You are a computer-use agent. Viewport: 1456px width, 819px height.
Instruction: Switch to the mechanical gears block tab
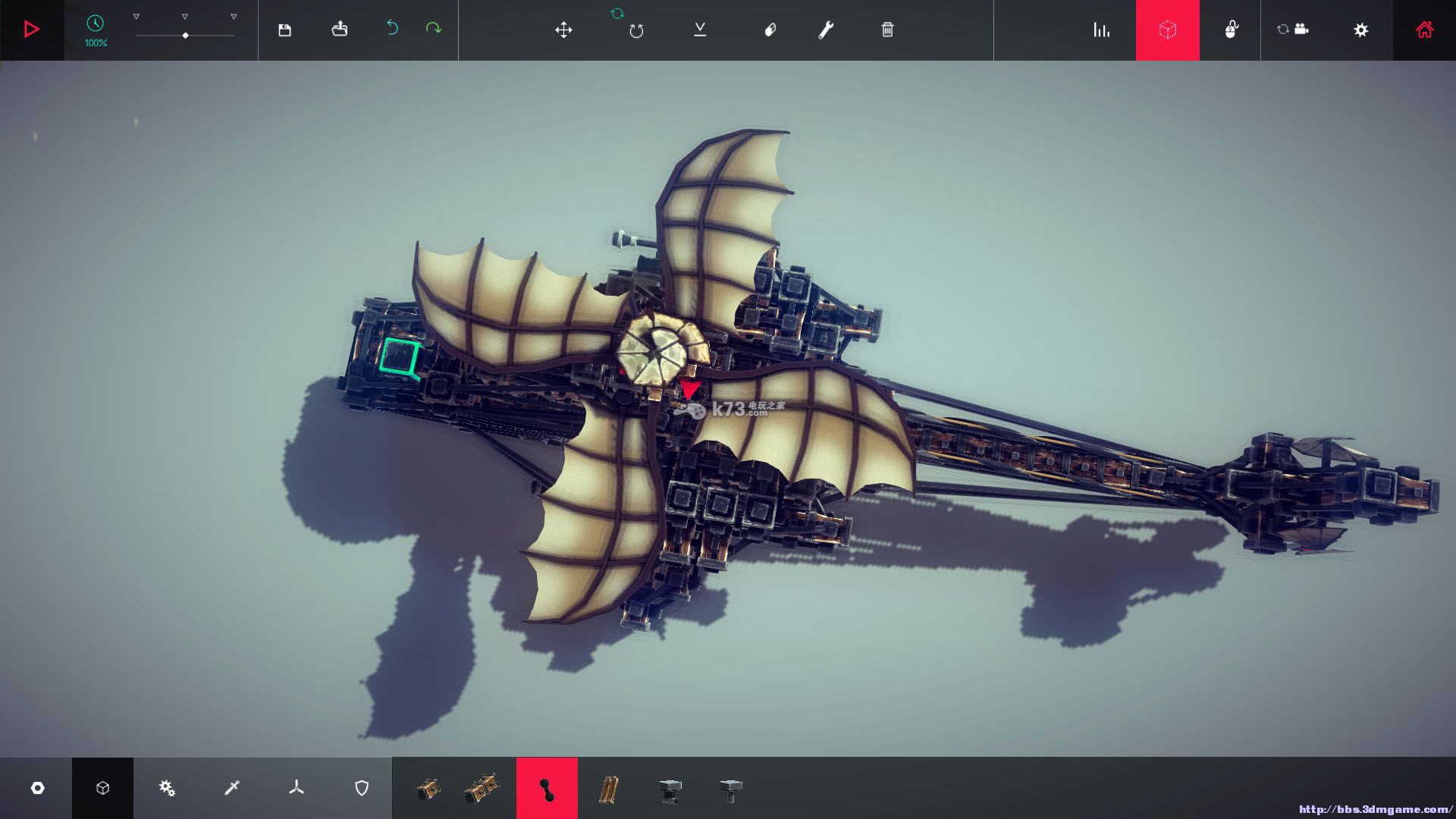pos(167,788)
